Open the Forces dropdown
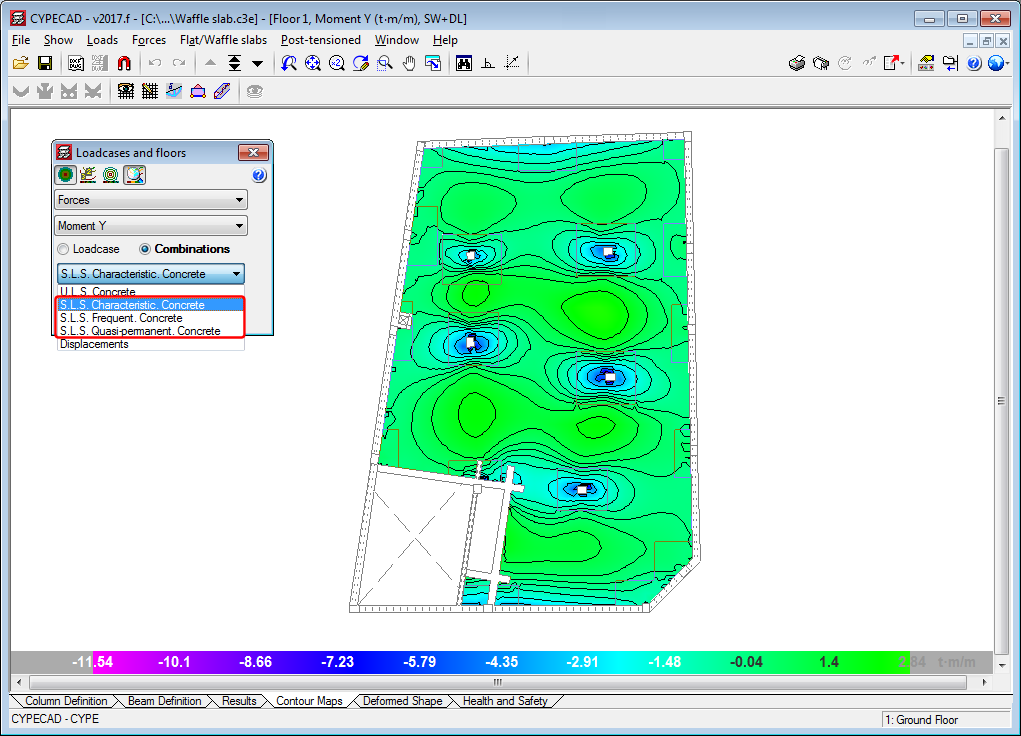This screenshot has width=1021, height=736. click(x=150, y=200)
